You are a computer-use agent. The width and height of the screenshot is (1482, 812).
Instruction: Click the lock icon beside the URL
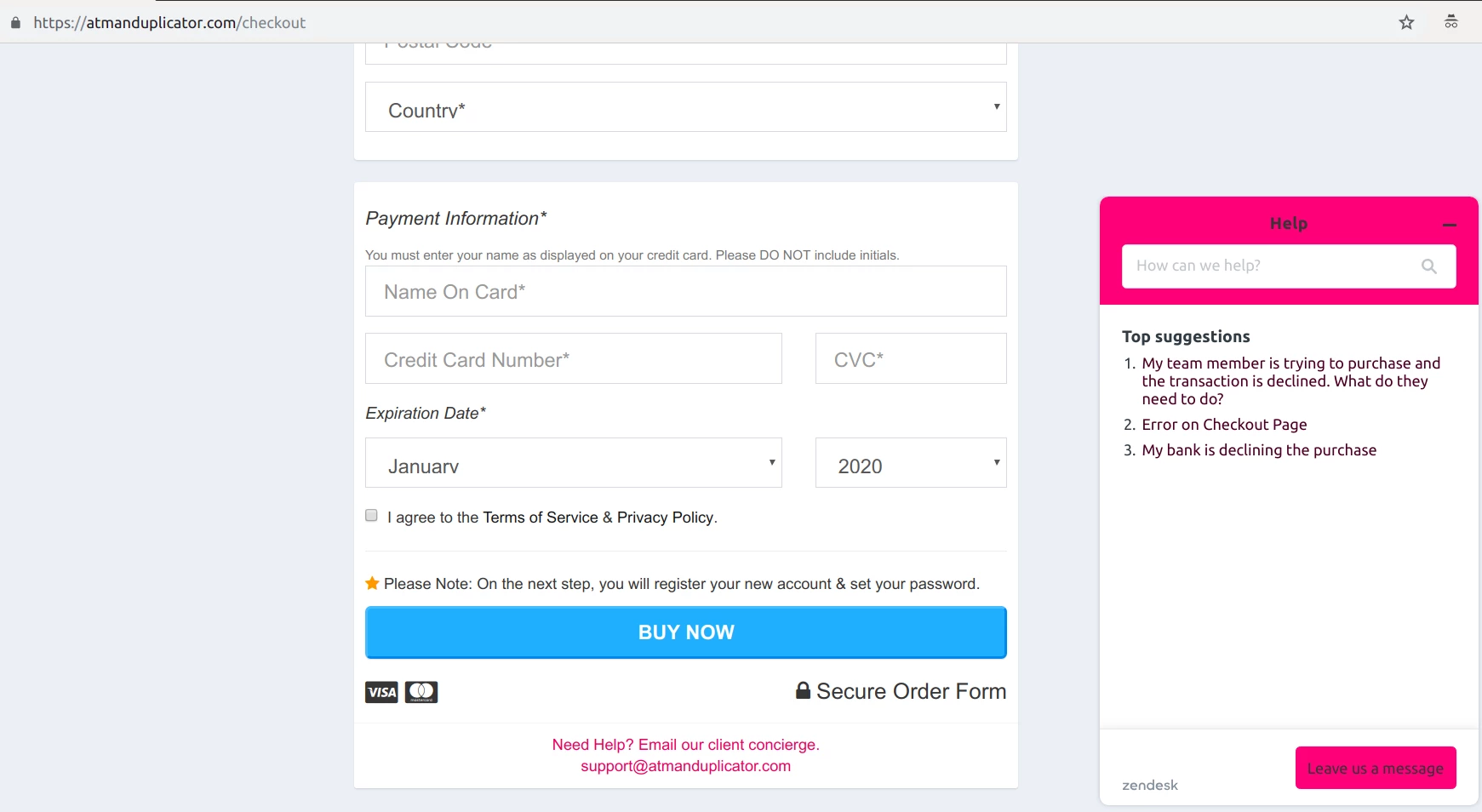tap(15, 23)
